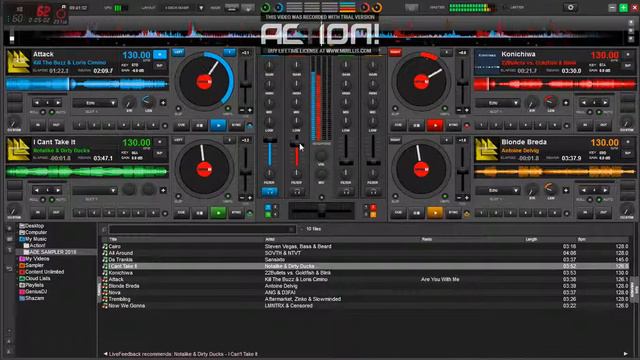
Task: Click hot cue 1 pad on Konichiwa deck
Action: click(x=481, y=125)
